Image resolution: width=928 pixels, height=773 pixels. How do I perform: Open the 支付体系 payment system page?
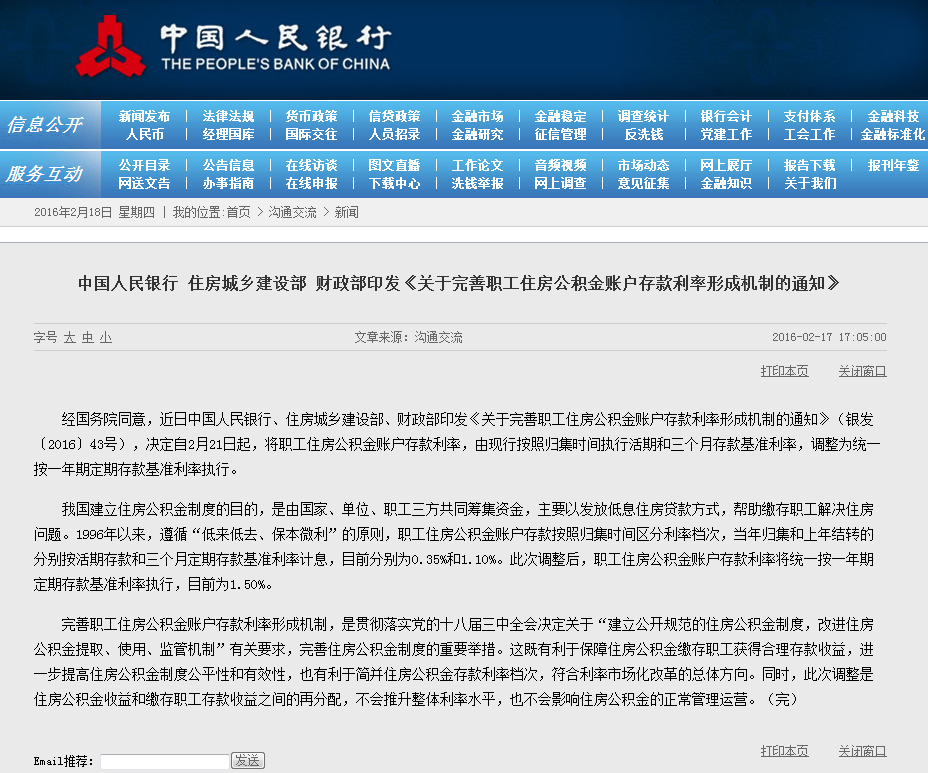pos(808,114)
